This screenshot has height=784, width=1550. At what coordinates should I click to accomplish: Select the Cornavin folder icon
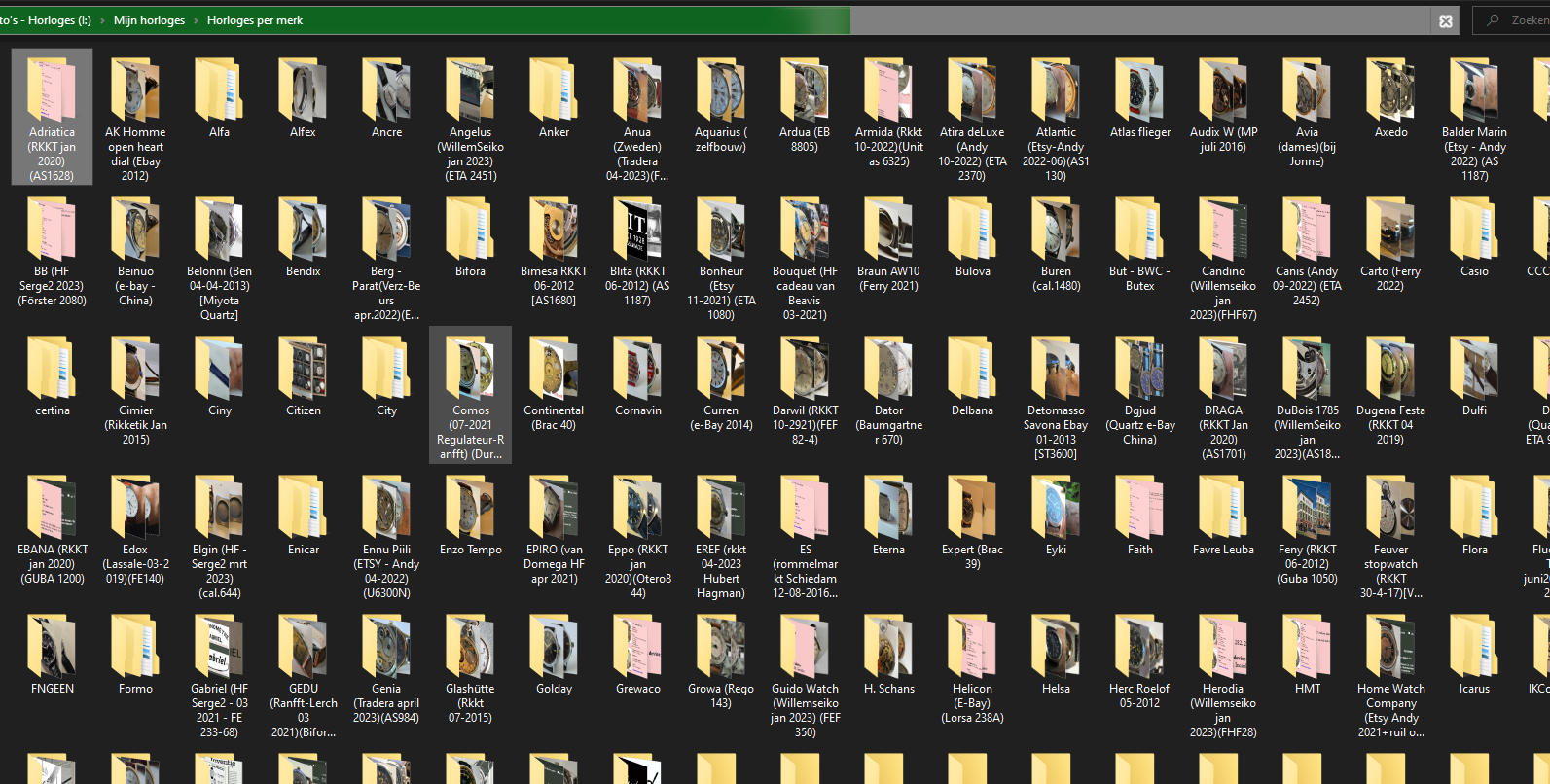(x=637, y=368)
